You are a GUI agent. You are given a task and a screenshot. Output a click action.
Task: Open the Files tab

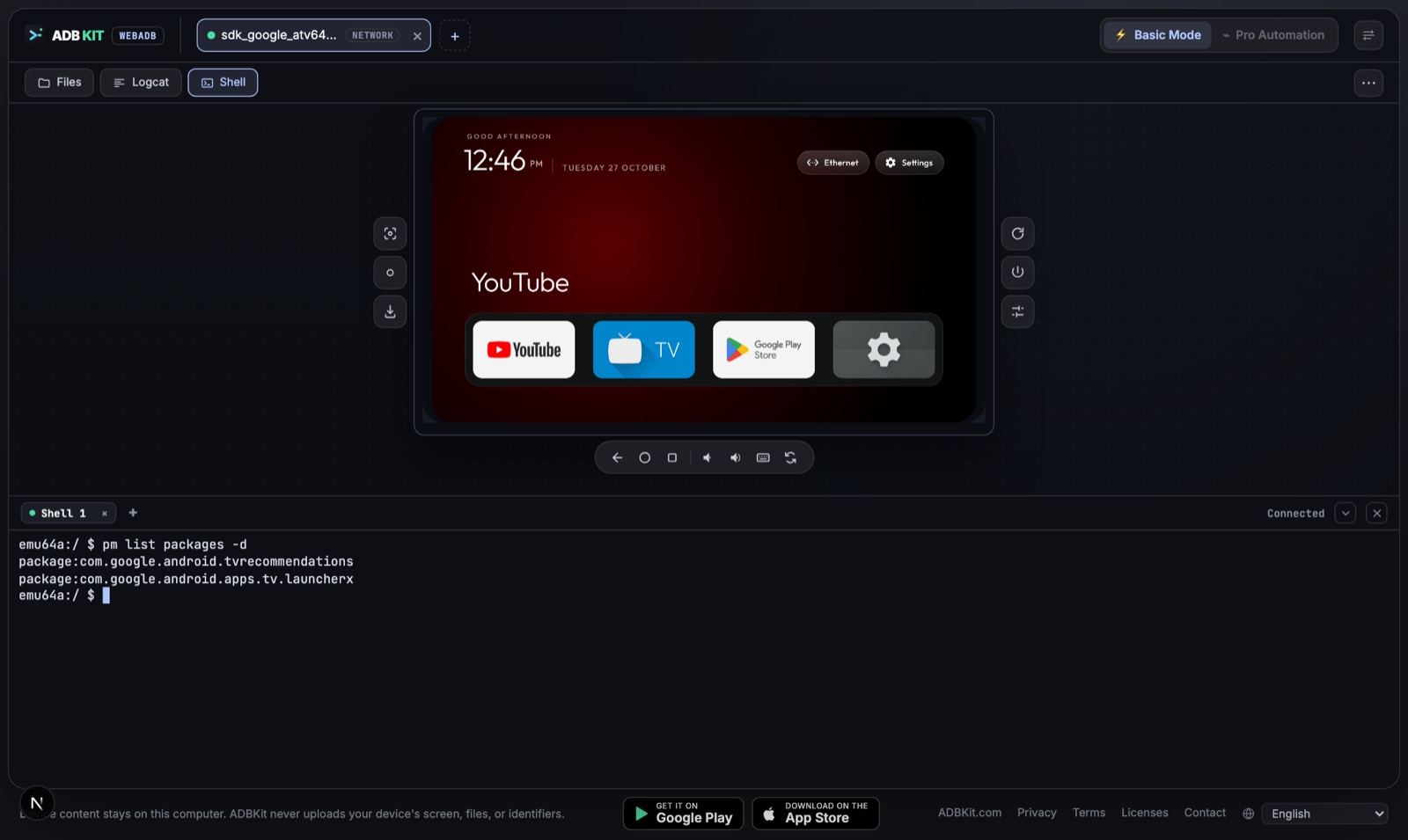59,83
